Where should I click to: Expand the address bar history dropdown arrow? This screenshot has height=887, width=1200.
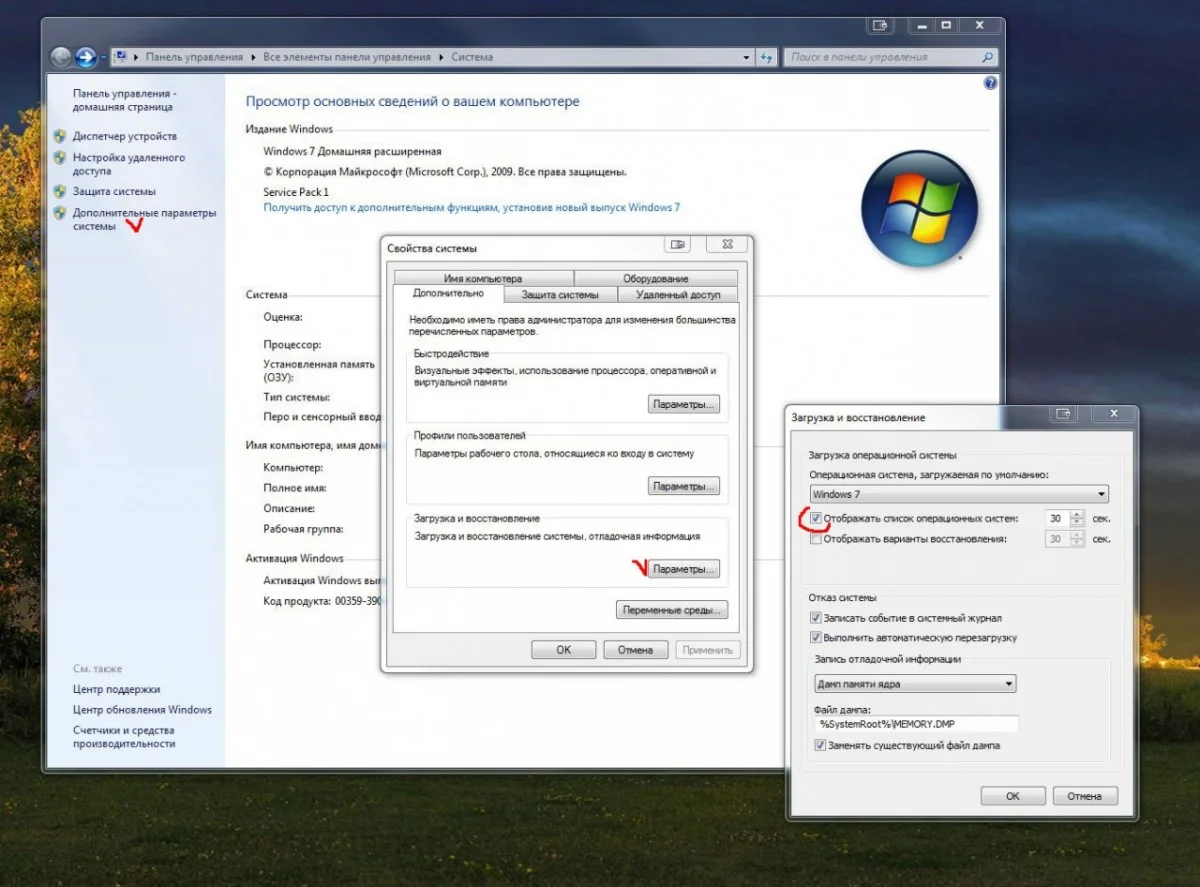pos(747,57)
